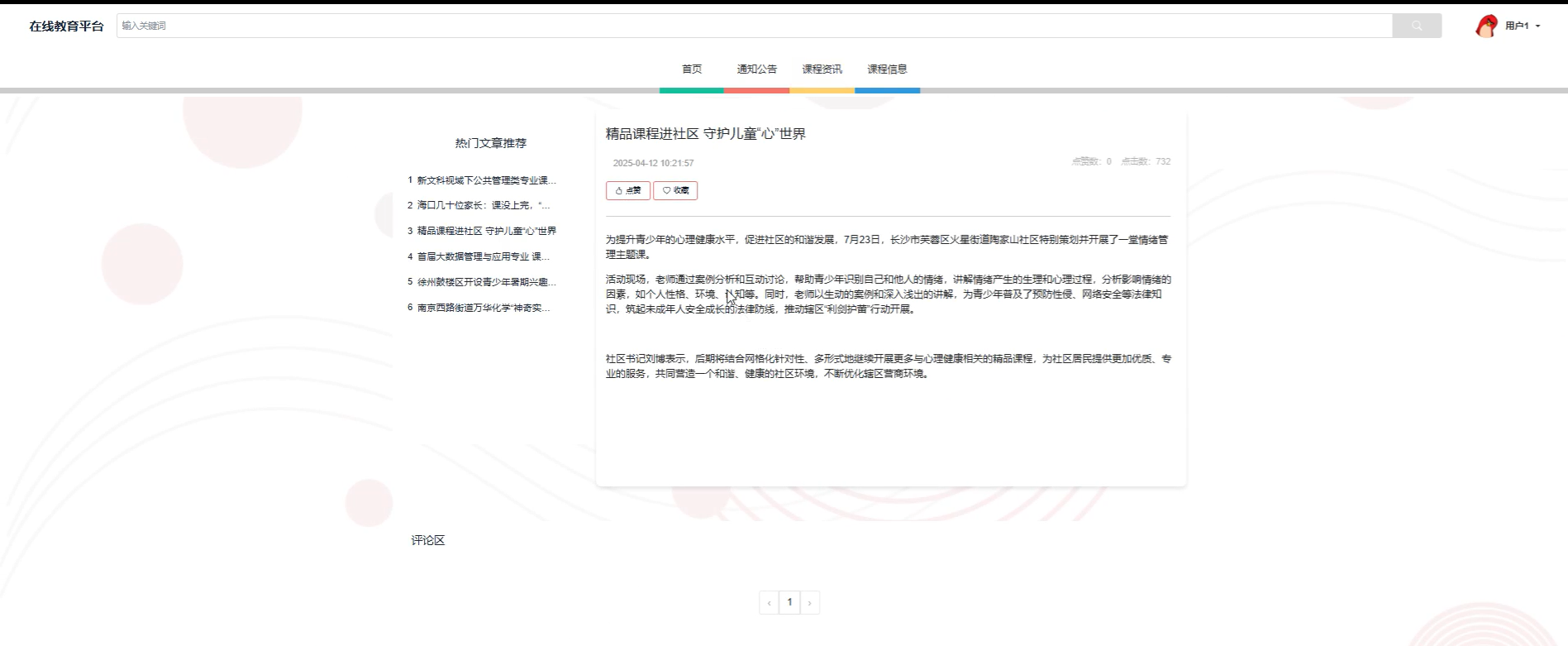Image resolution: width=1568 pixels, height=646 pixels.
Task: Go to next comments page arrow
Action: click(x=809, y=602)
